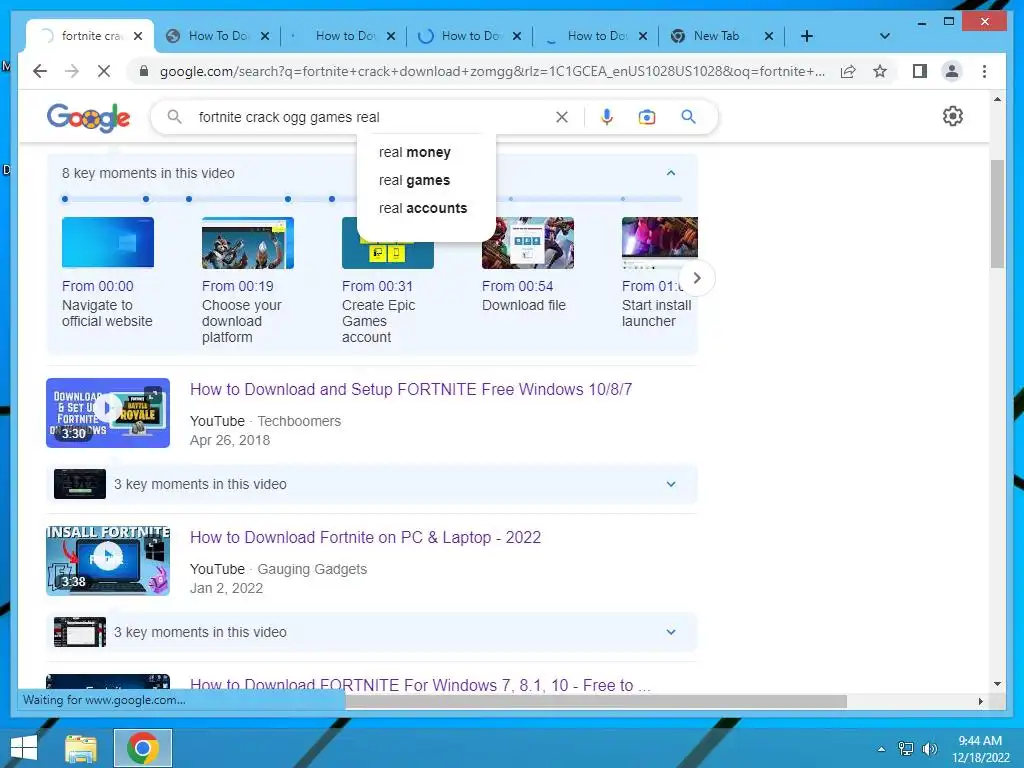Show next key moments with right arrow
The height and width of the screenshot is (768, 1024).
697,278
